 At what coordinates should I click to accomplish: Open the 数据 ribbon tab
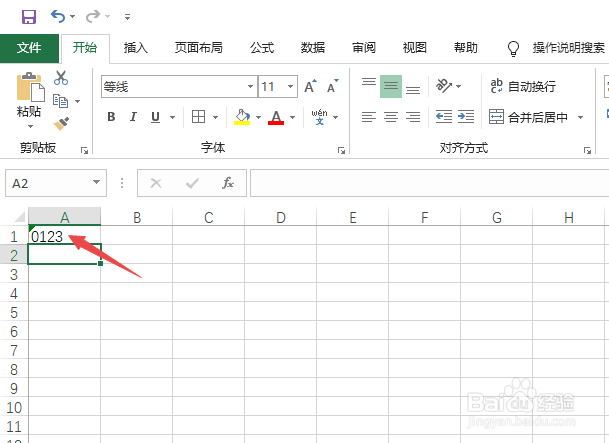(313, 48)
